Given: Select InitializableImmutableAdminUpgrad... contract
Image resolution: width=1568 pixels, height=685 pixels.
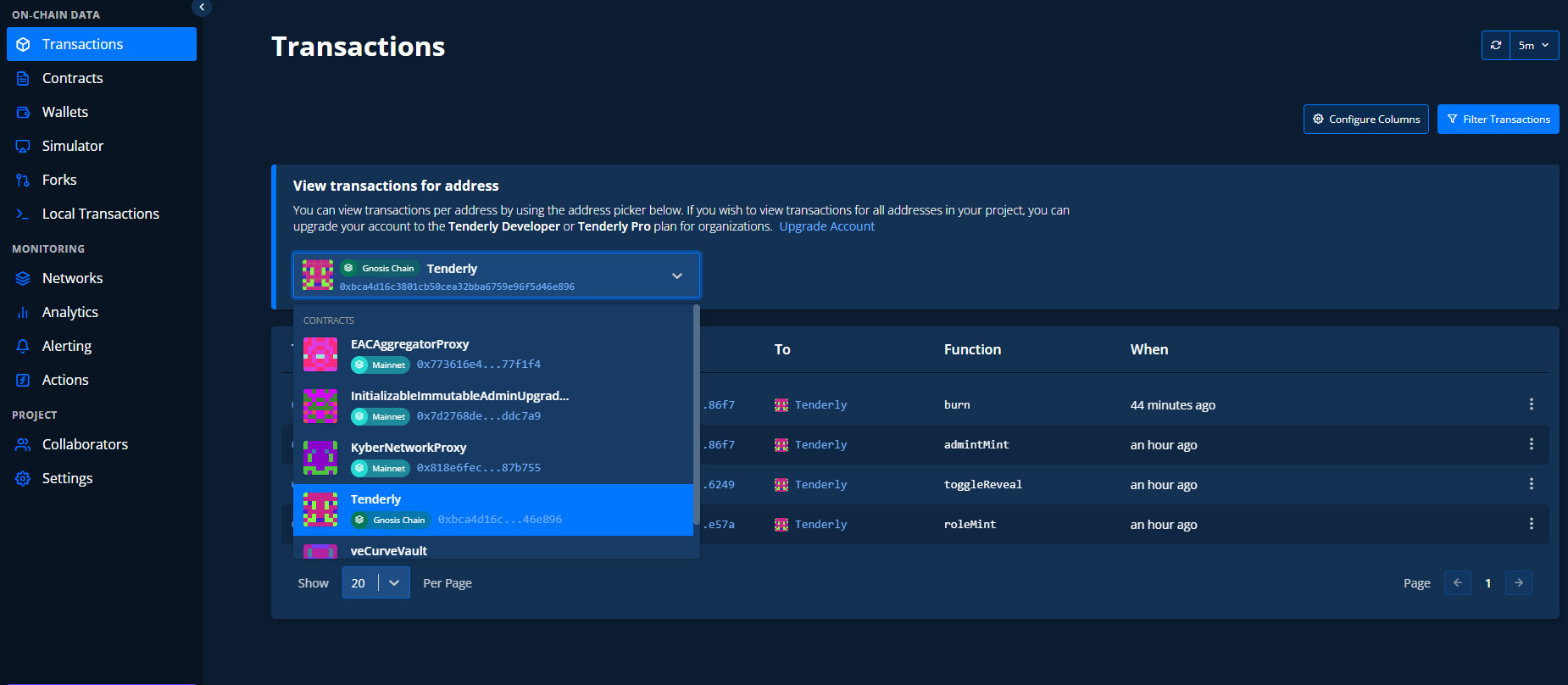Looking at the screenshot, I should (x=493, y=406).
